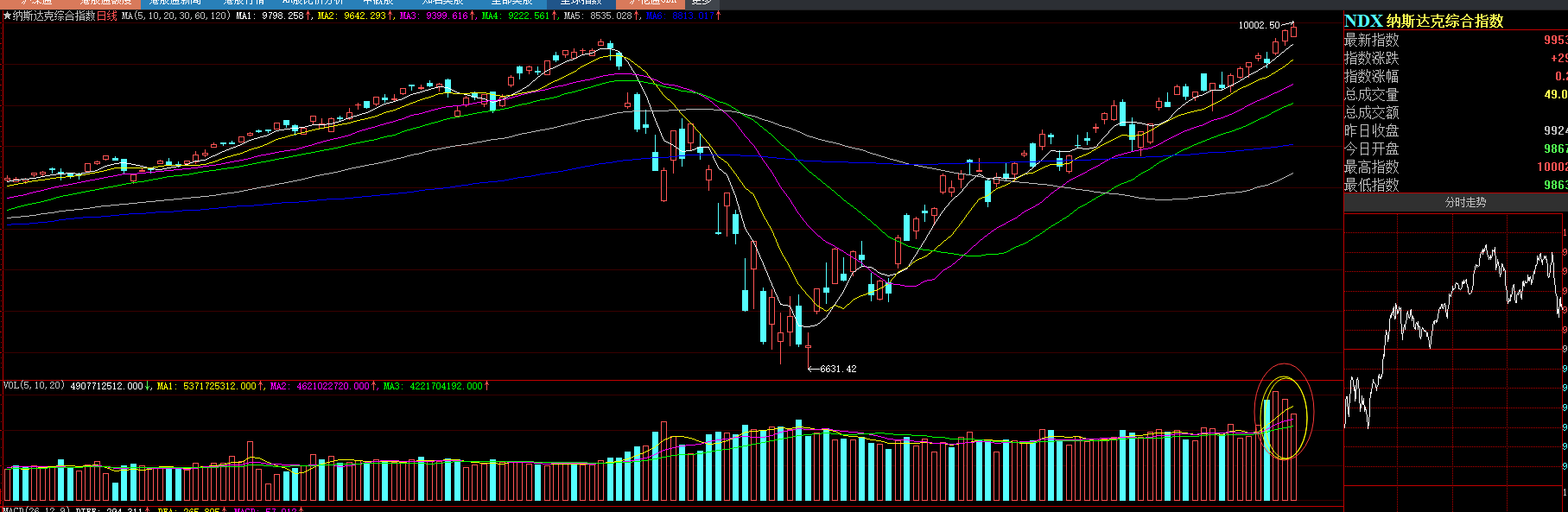Open the 中概股 tab
The image size is (1568, 512).
pyautogui.click(x=378, y=3)
